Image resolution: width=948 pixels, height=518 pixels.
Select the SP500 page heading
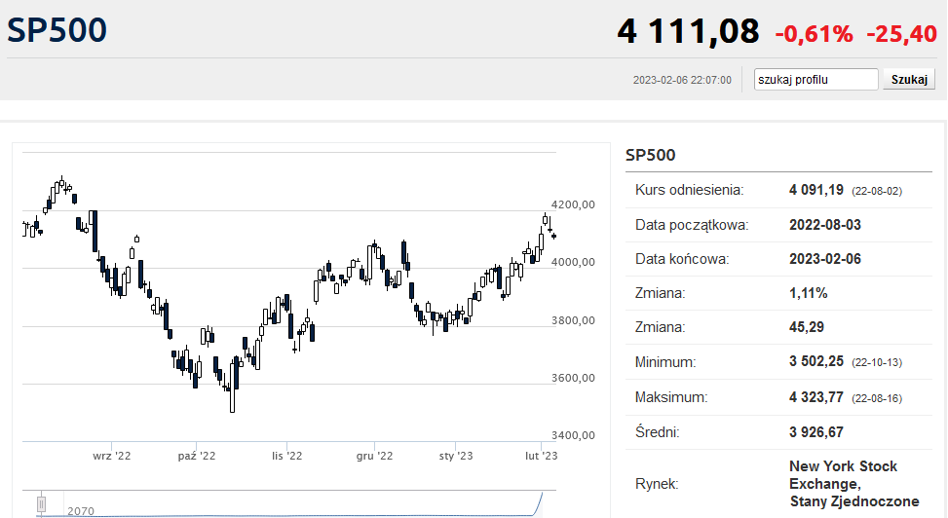57,30
